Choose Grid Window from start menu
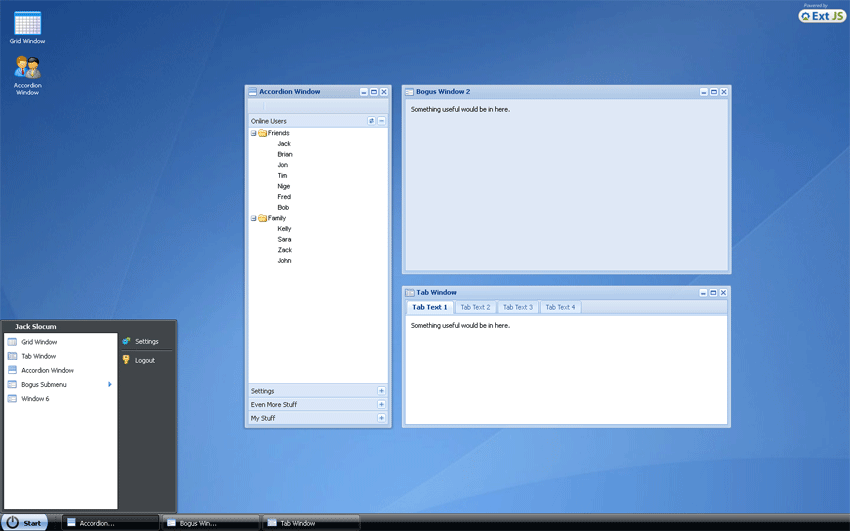The width and height of the screenshot is (850, 531). coord(60,342)
